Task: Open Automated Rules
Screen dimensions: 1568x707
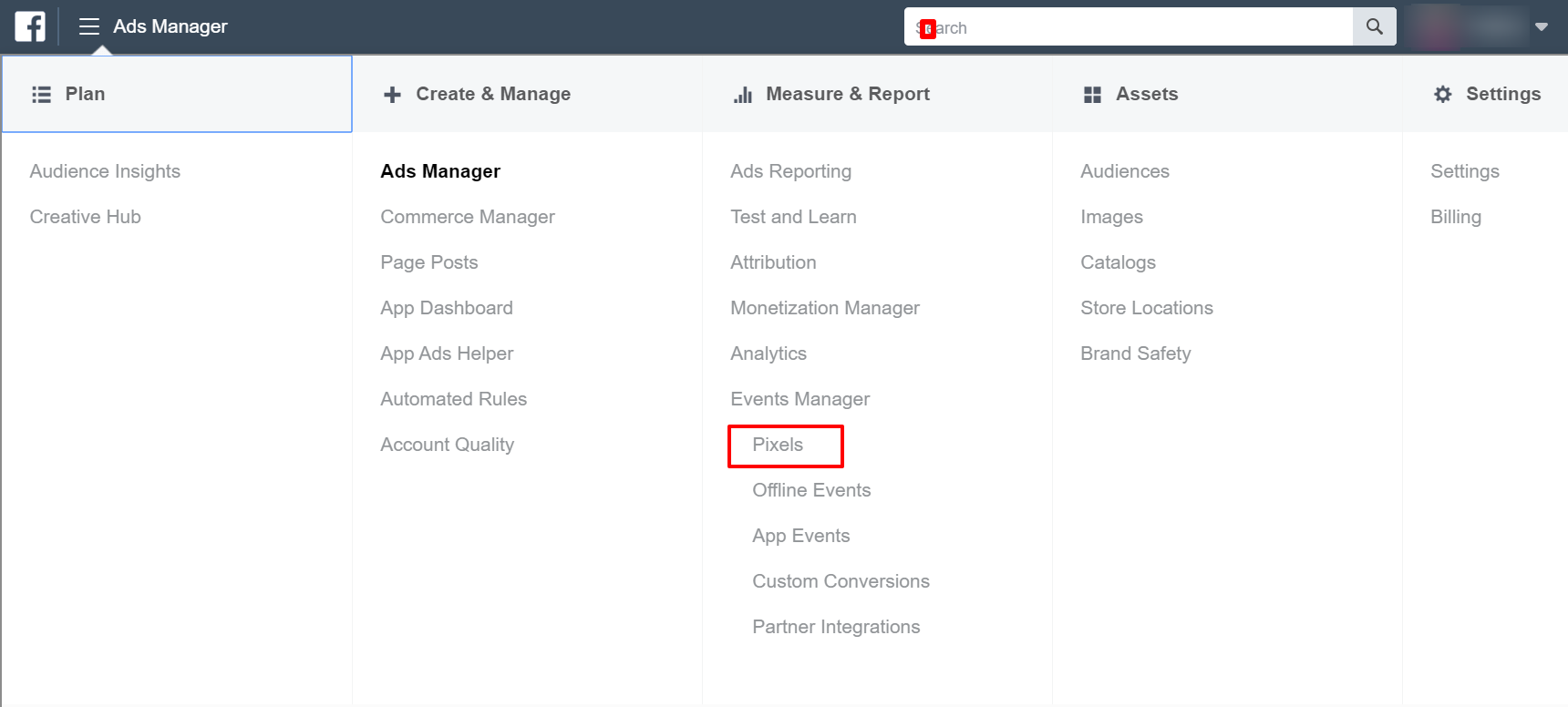Action: click(x=453, y=399)
